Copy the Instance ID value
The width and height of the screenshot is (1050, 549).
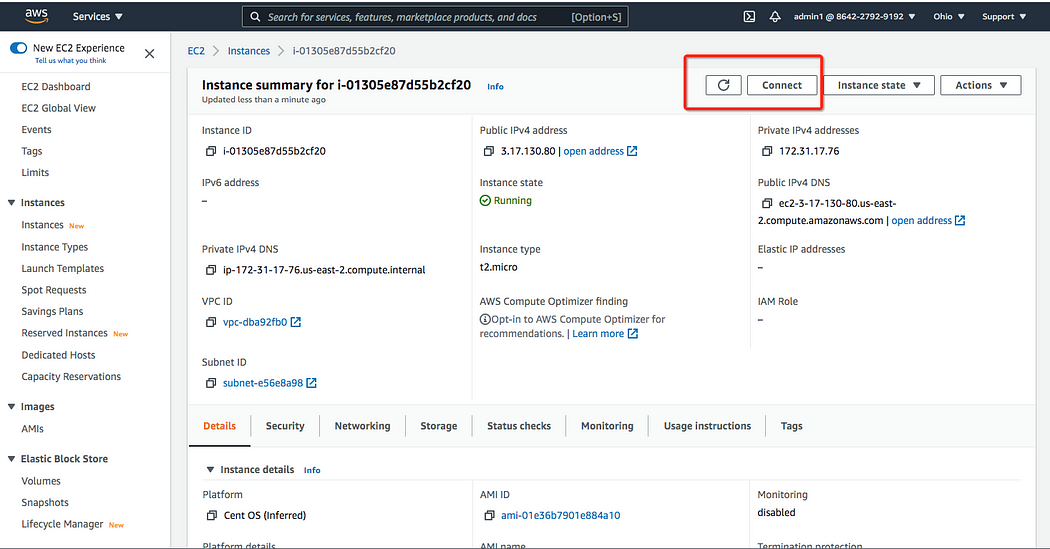click(211, 151)
